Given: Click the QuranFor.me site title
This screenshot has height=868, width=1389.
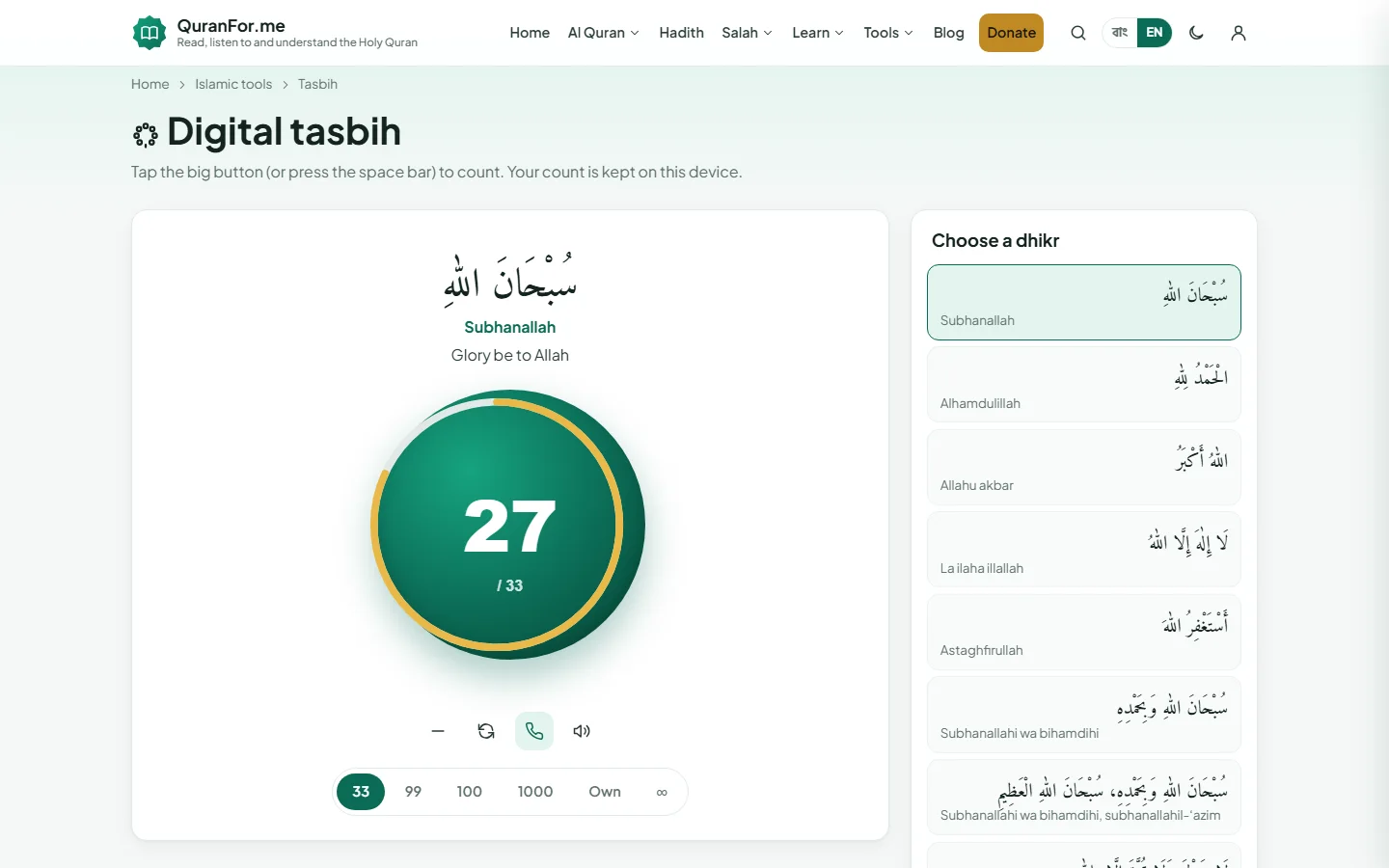Looking at the screenshot, I should click(231, 26).
